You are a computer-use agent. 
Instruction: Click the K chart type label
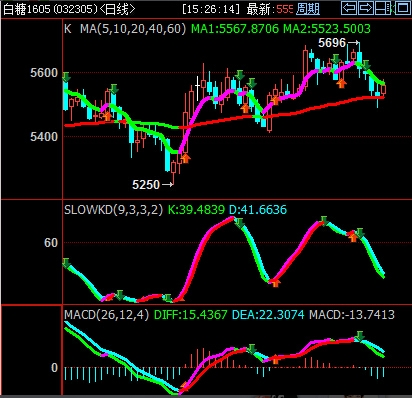pos(68,29)
